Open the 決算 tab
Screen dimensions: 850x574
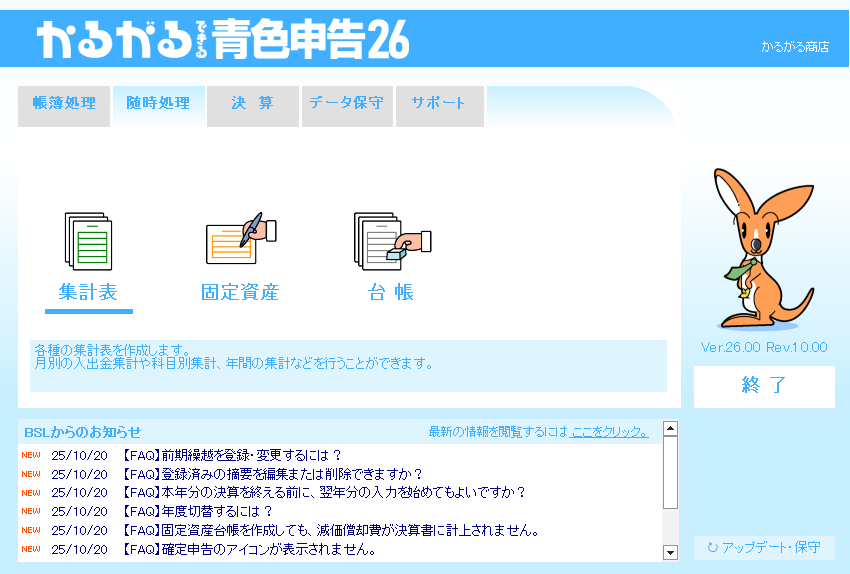(x=252, y=104)
